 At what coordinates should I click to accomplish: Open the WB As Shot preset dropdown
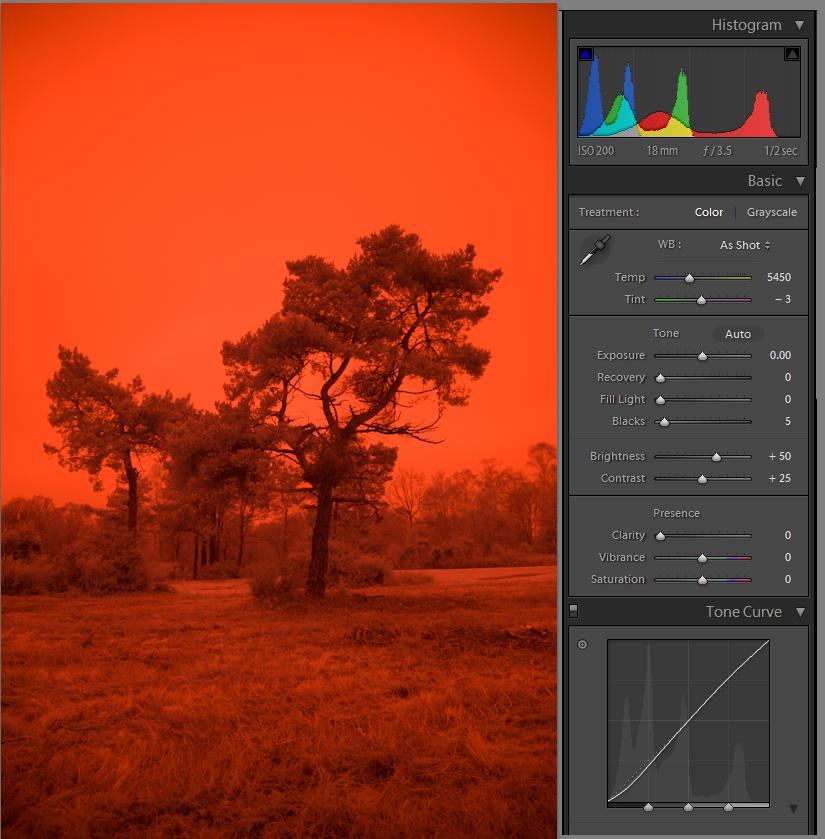pyautogui.click(x=745, y=245)
